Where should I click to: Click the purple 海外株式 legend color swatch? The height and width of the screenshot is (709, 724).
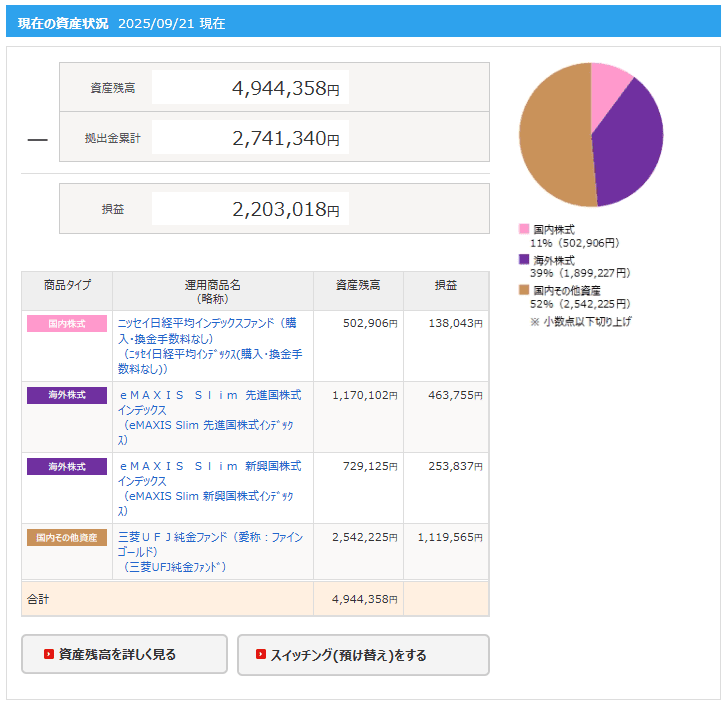524,259
